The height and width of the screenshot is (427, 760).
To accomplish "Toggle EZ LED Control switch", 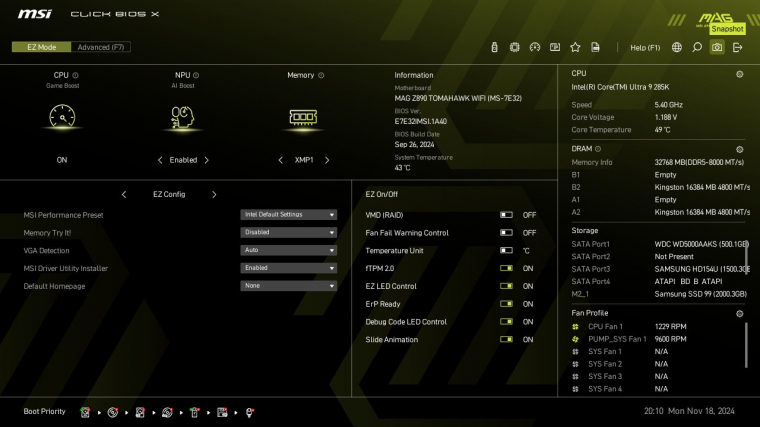I will [506, 286].
